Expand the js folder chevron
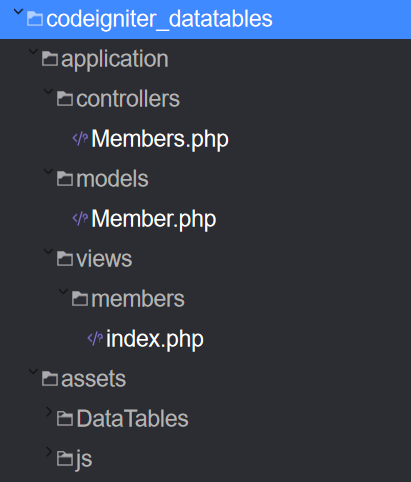The height and width of the screenshot is (482, 411). [49, 452]
